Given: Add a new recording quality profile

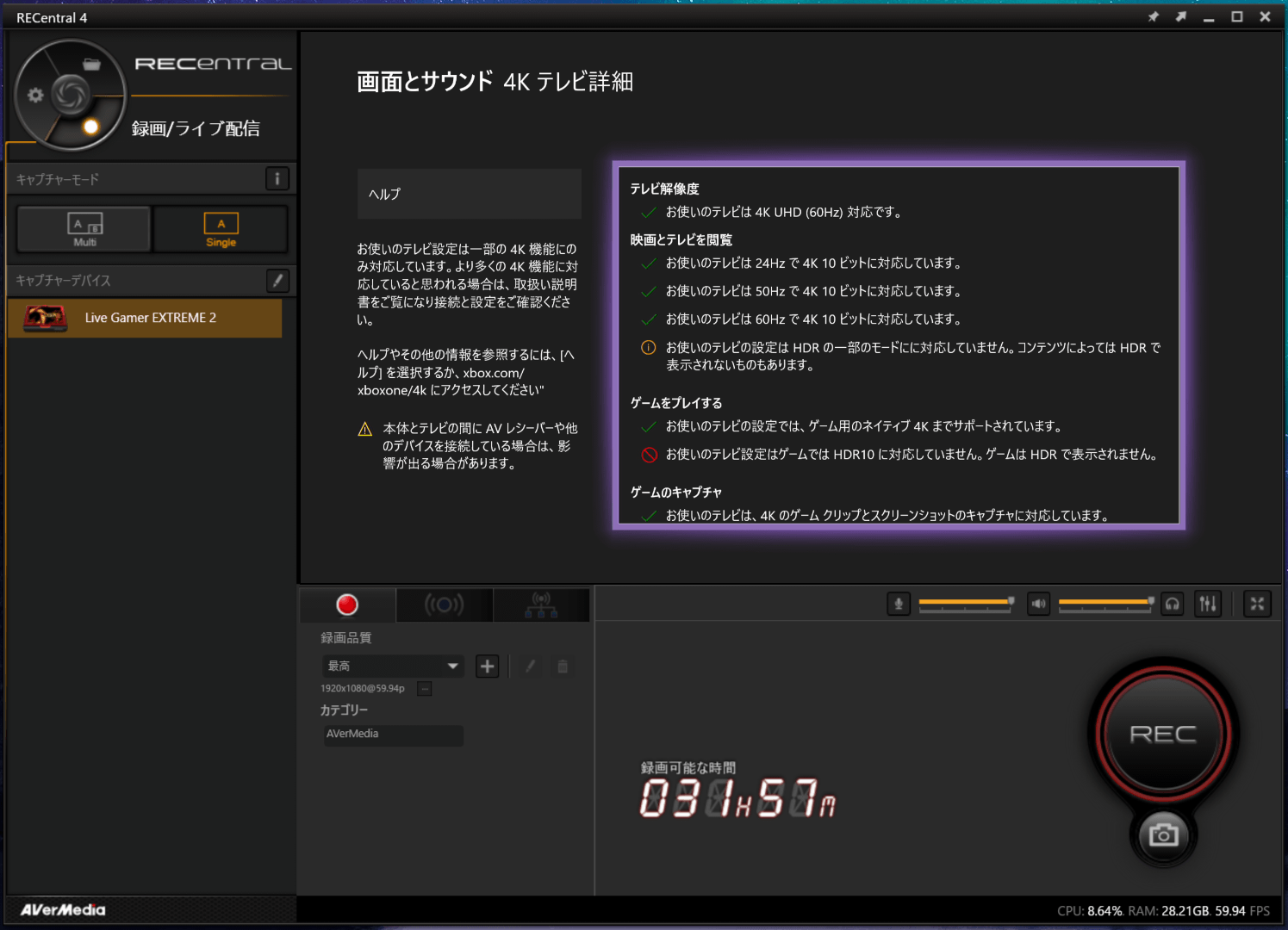Looking at the screenshot, I should tap(488, 666).
